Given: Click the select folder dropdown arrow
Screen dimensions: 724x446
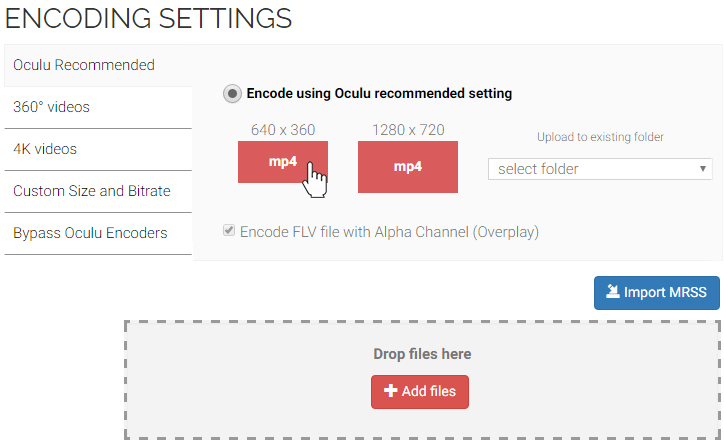Looking at the screenshot, I should tap(702, 169).
